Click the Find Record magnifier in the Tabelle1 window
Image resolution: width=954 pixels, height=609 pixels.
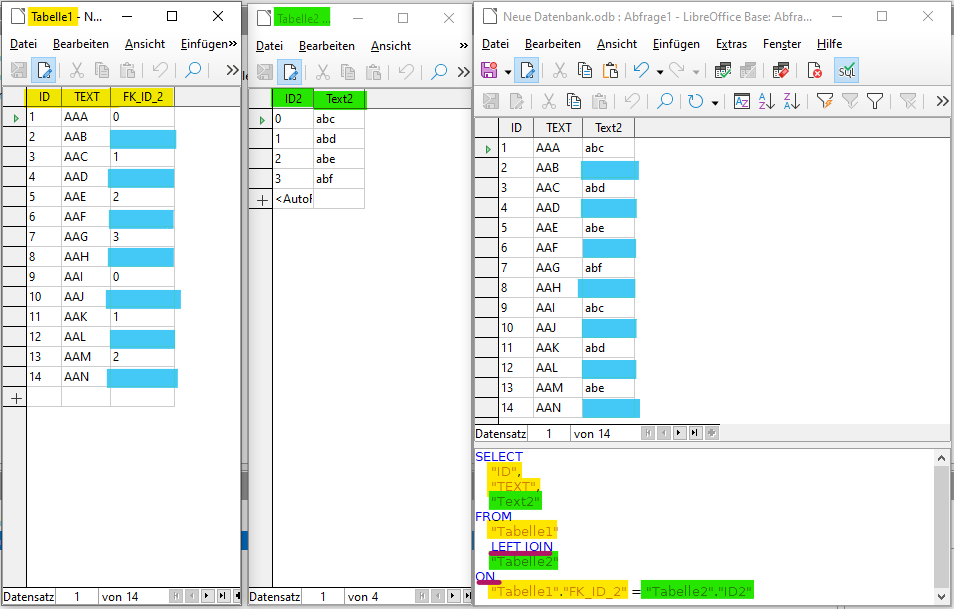pos(193,70)
